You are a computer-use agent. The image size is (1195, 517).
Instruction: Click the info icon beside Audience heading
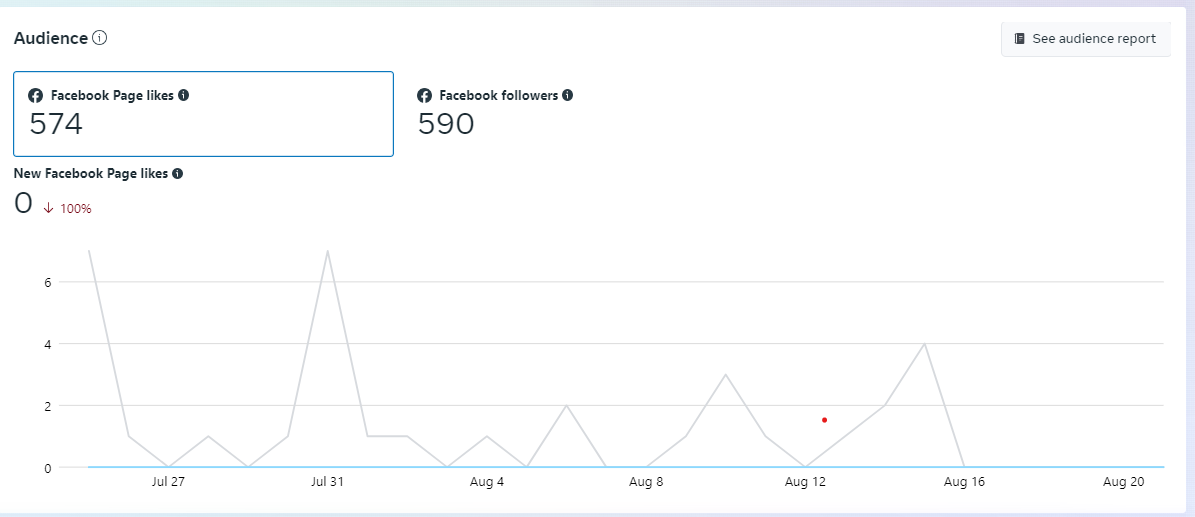click(100, 38)
